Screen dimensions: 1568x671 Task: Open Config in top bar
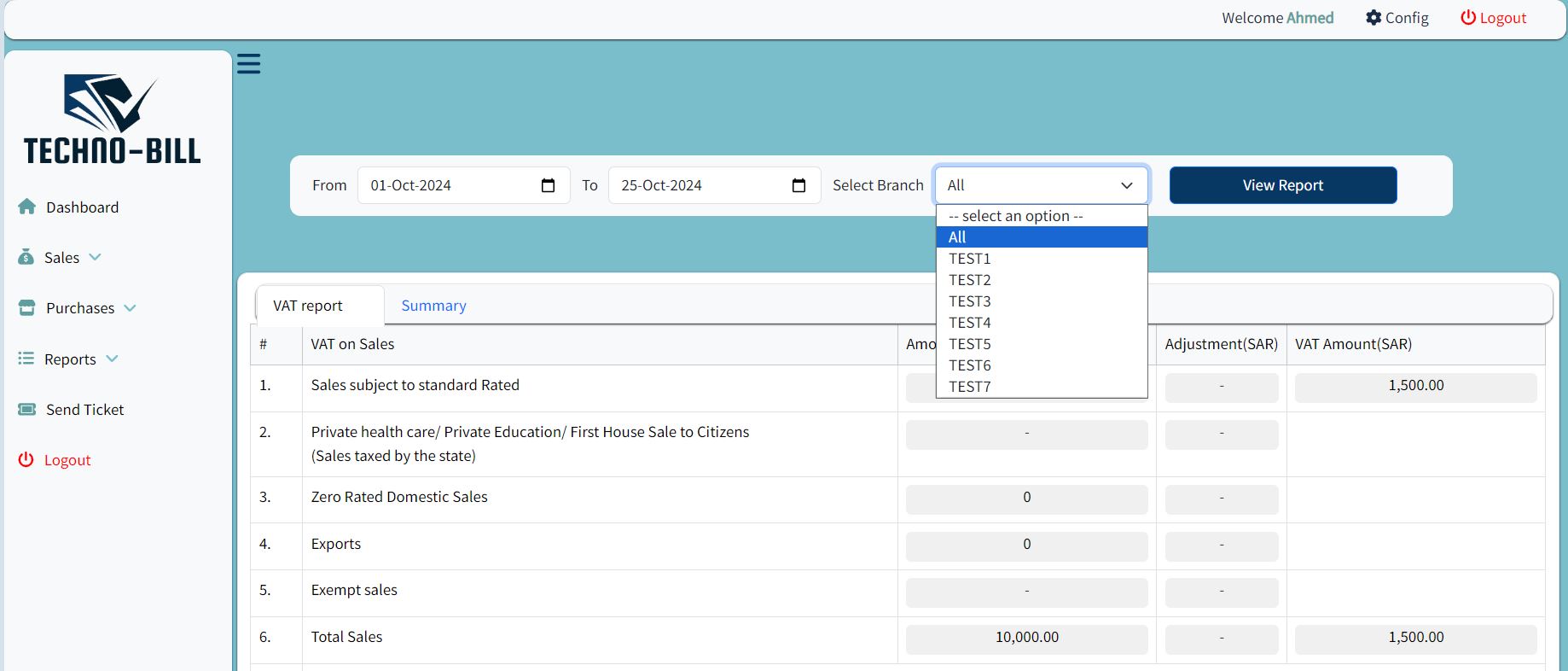tap(1407, 18)
